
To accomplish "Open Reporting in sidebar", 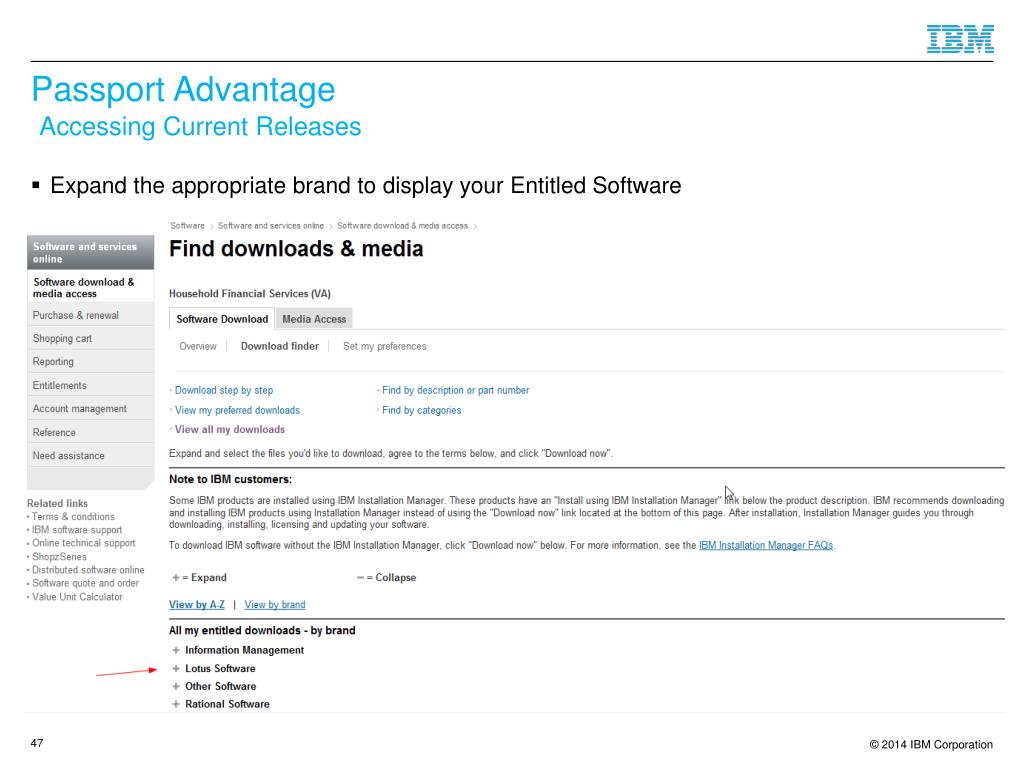I will [x=90, y=361].
